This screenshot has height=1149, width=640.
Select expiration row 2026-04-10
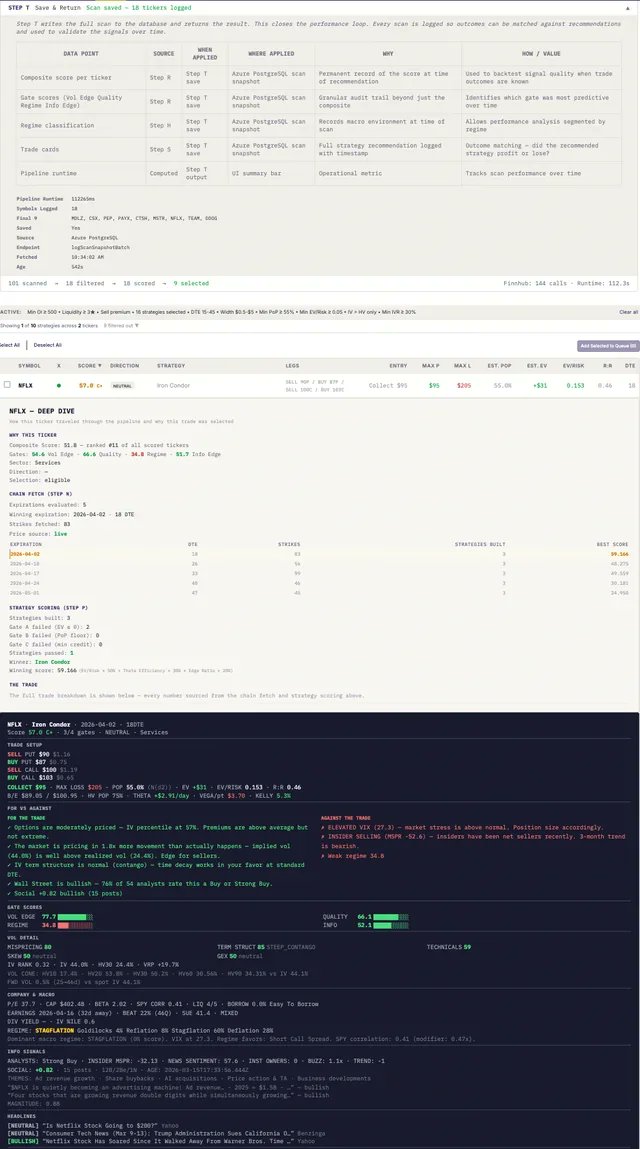point(320,564)
